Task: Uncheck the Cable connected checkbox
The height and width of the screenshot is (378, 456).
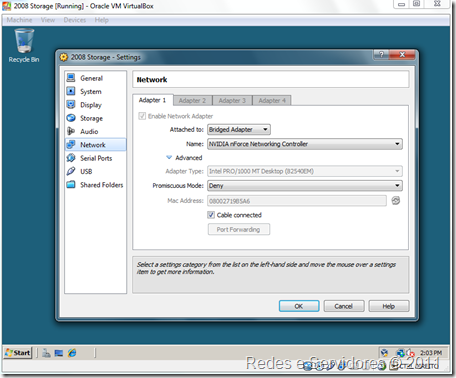Action: pos(211,215)
